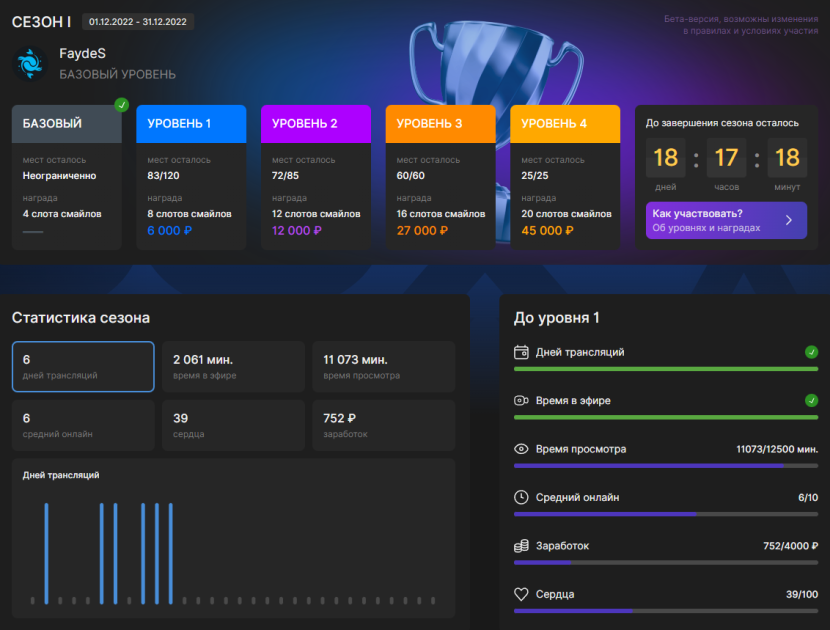Click the chevron arrow on Как участвовать banner
This screenshot has height=630, width=830.
(x=789, y=220)
